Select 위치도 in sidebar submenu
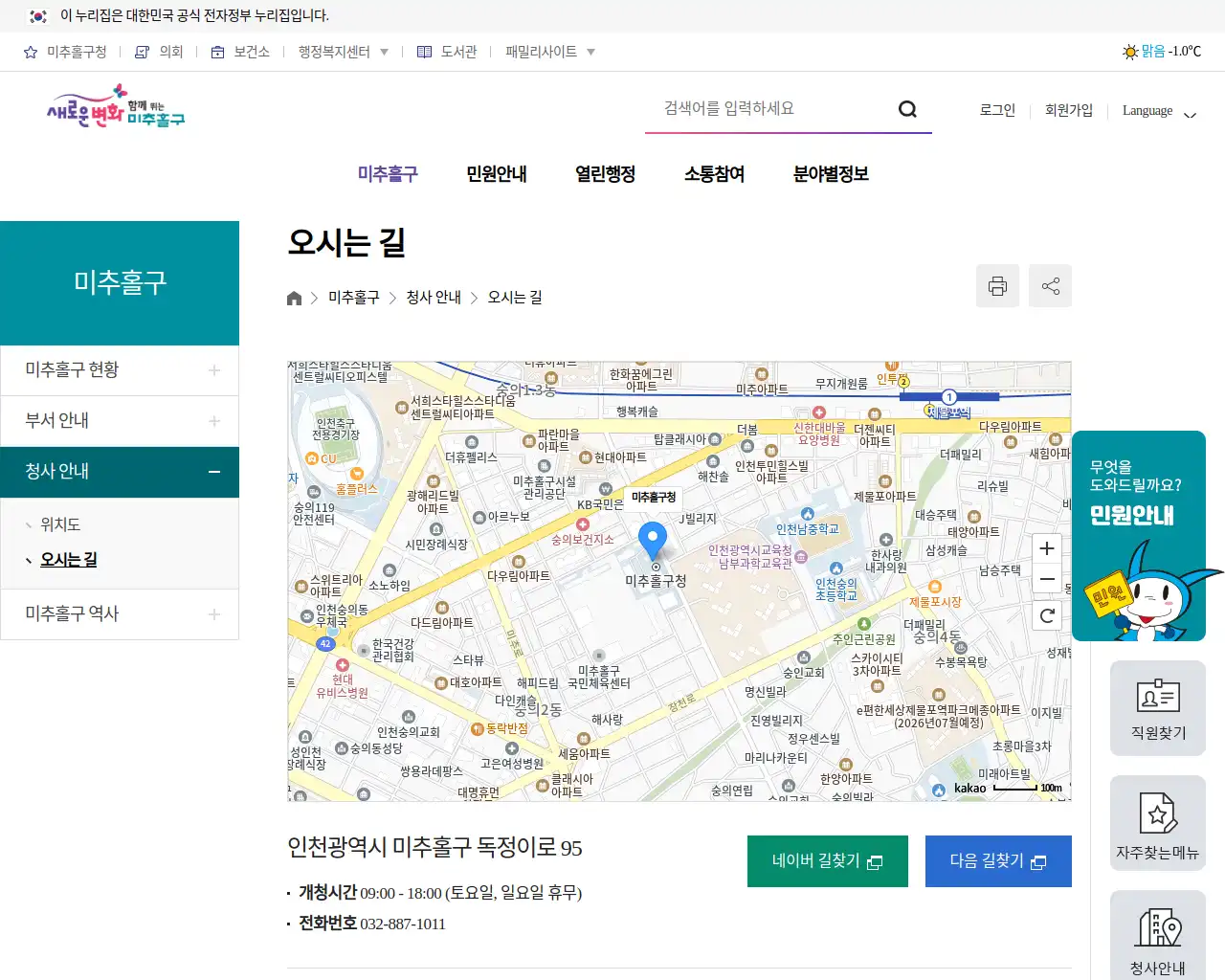 60,524
